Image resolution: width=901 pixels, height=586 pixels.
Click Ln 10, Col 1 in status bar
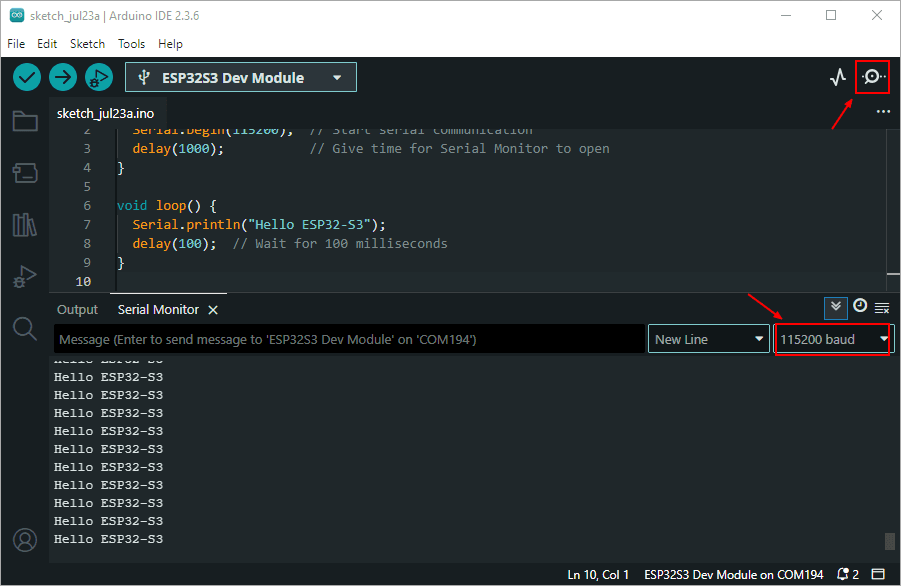coord(598,575)
